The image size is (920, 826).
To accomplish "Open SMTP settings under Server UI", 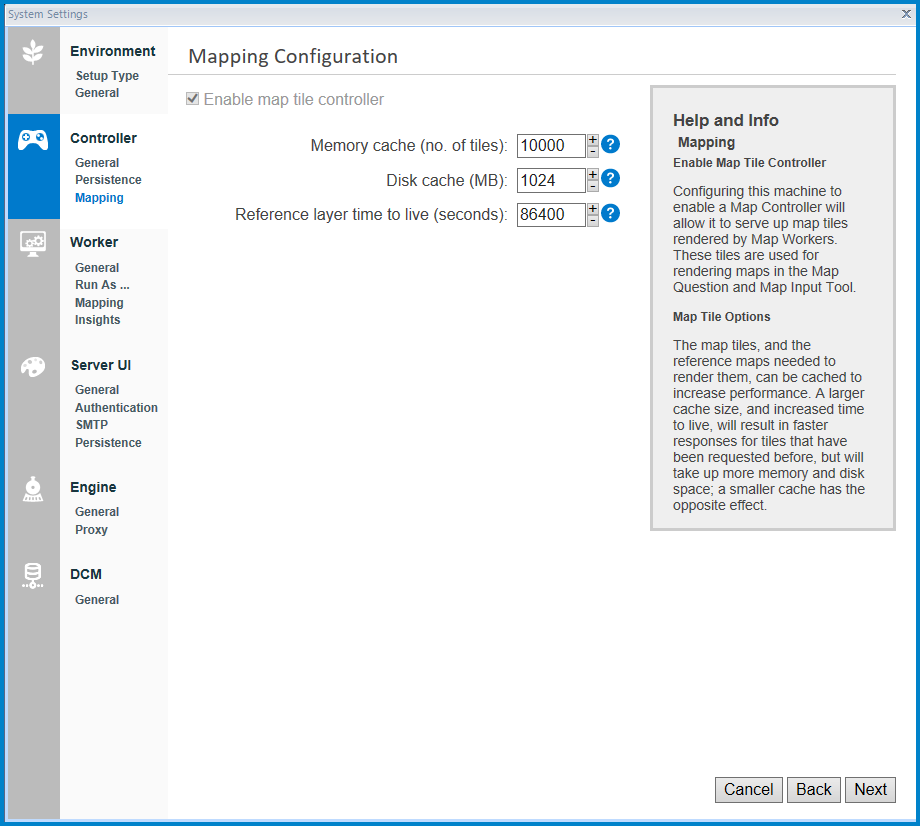I will point(90,424).
